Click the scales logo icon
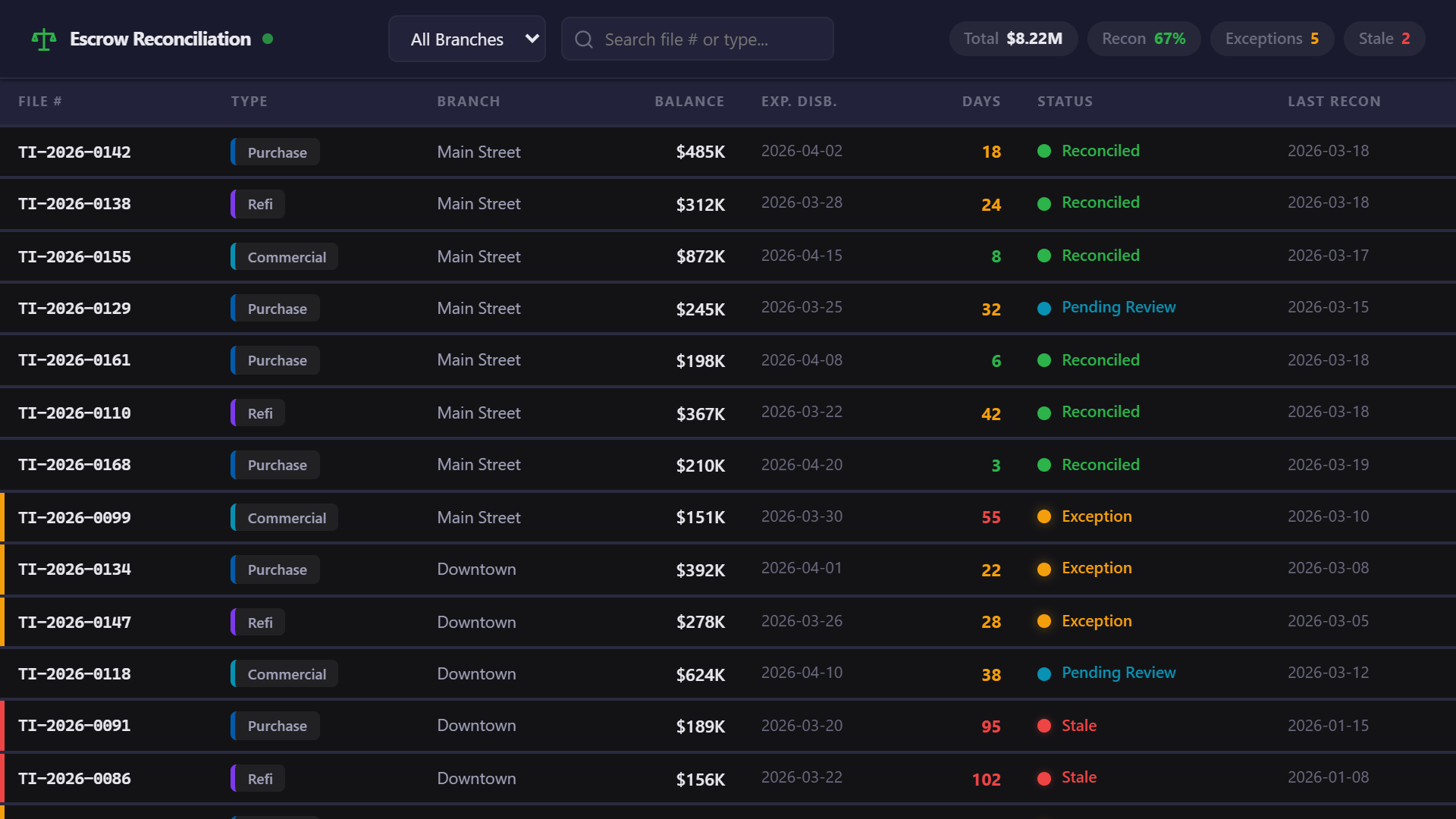 43,39
